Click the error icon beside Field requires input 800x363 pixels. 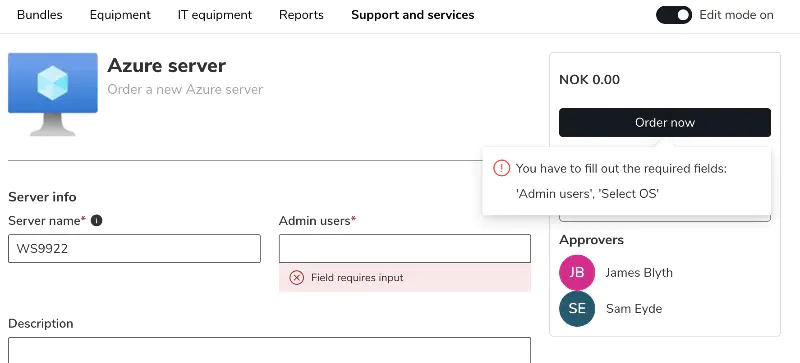pos(296,278)
